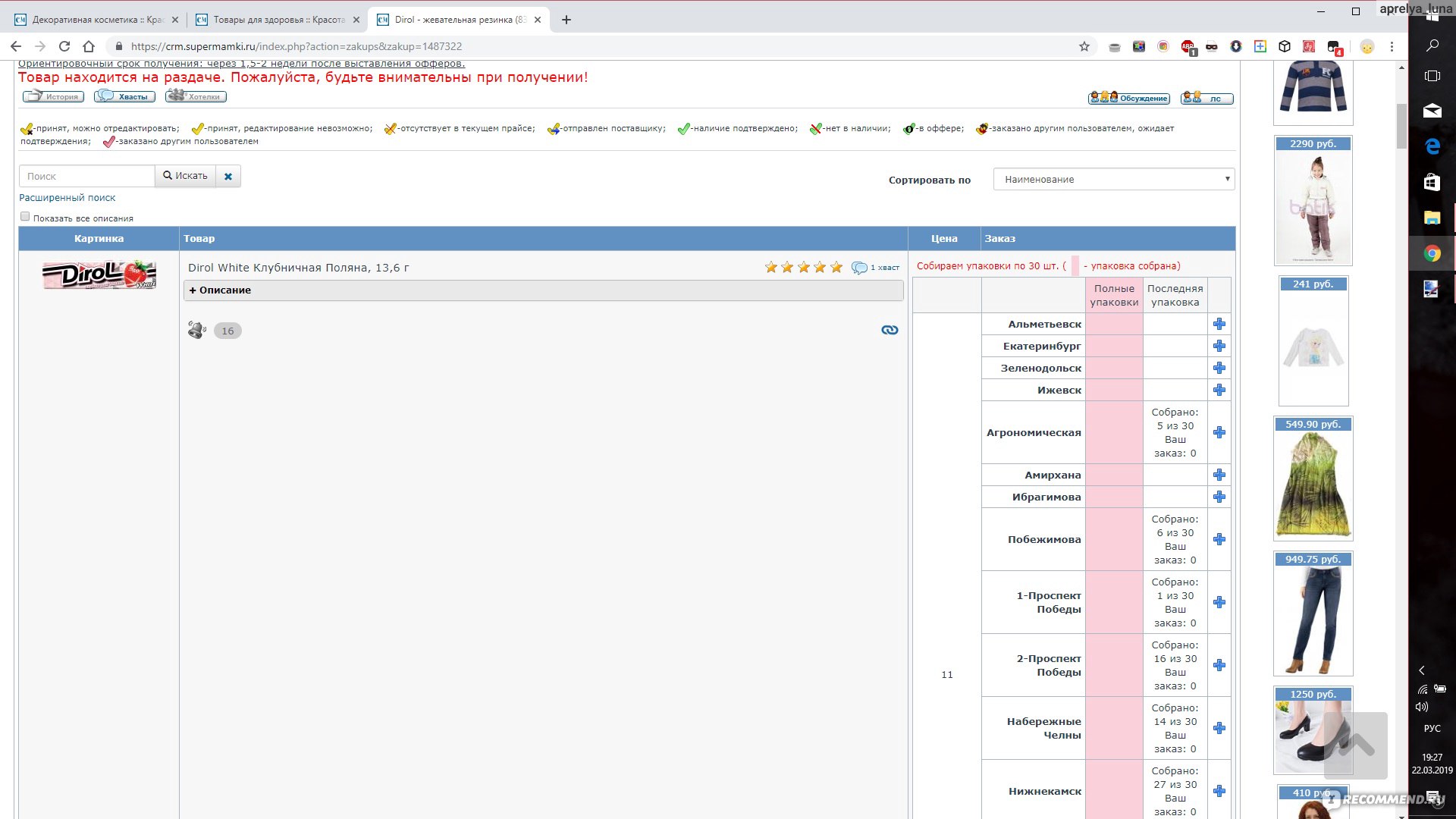This screenshot has height=819, width=1456.
Task: Open the ЛС private message button
Action: (1207, 98)
